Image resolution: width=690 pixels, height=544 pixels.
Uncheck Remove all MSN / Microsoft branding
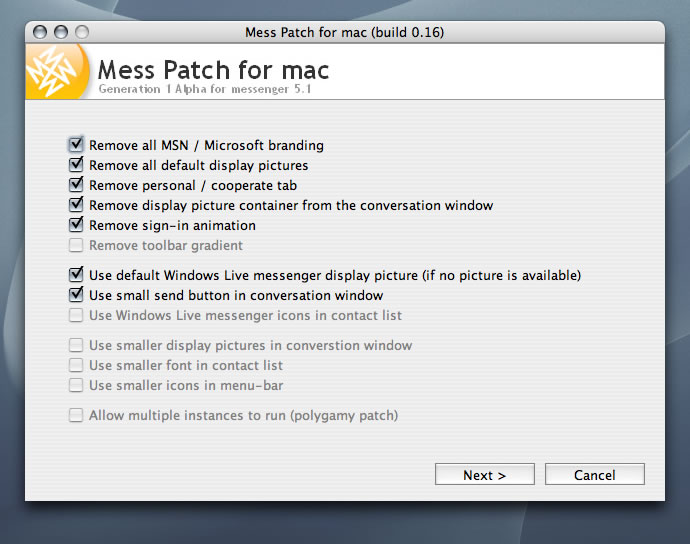coord(76,145)
